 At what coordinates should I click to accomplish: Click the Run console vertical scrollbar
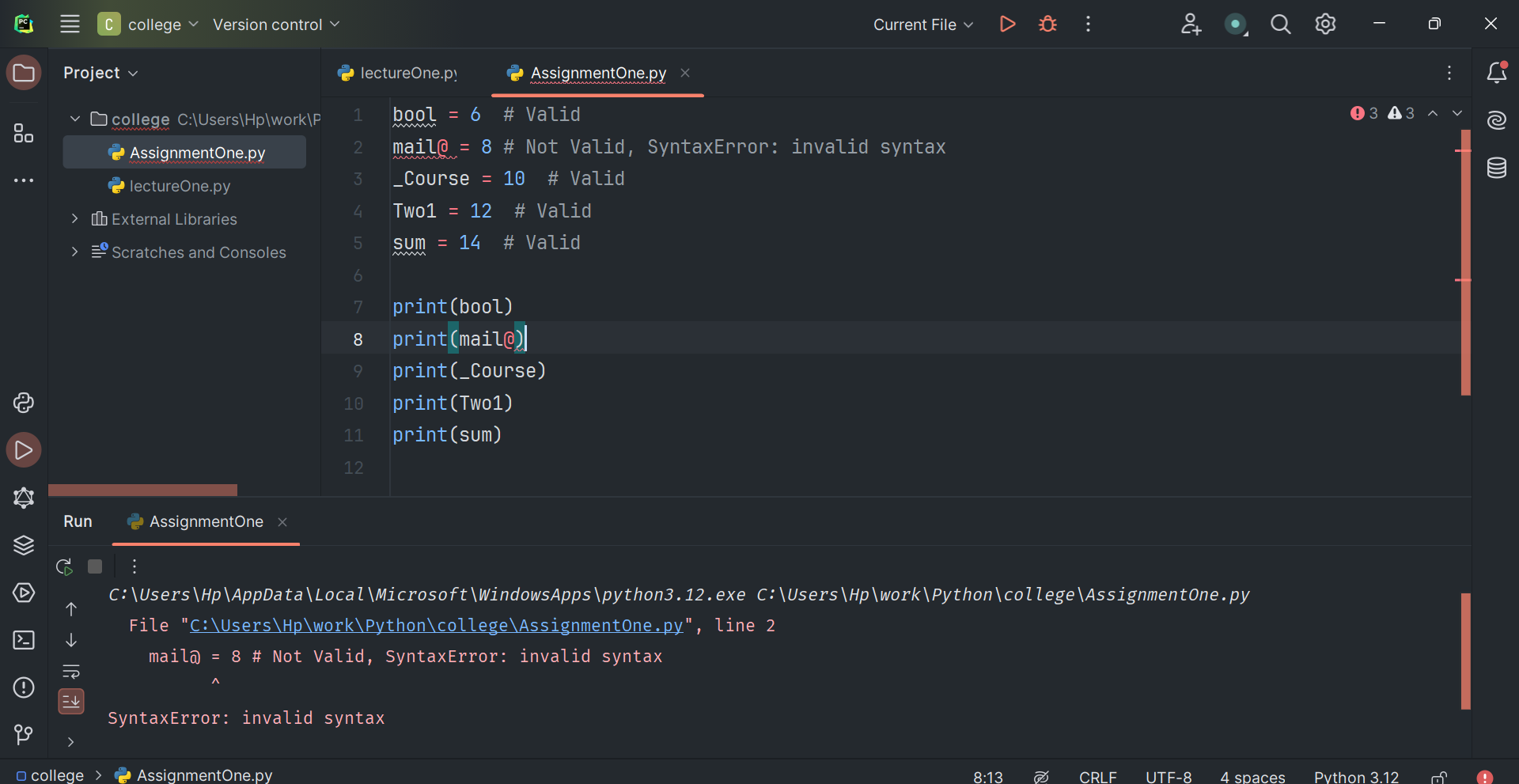(x=1465, y=650)
